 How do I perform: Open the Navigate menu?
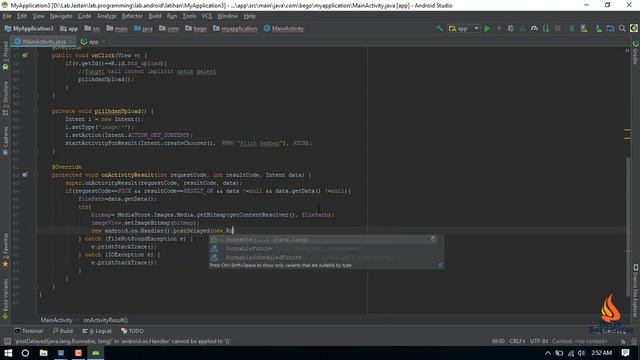(x=61, y=16)
